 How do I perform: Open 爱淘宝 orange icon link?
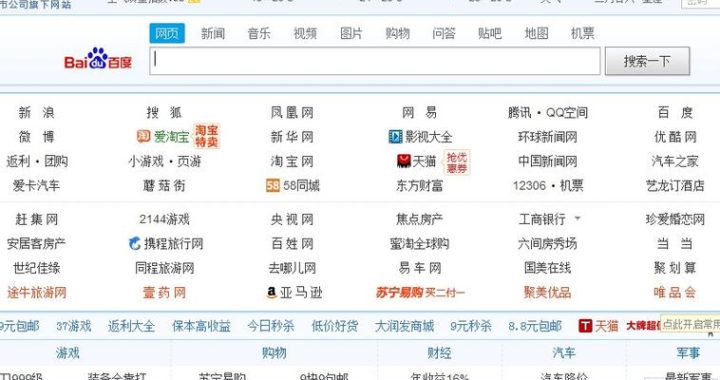[x=143, y=136]
